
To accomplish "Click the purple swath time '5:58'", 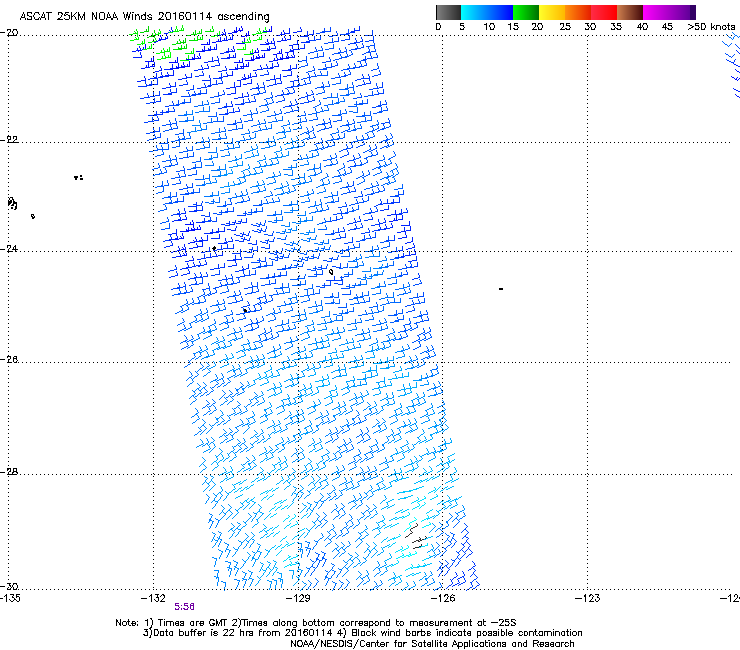I will pyautogui.click(x=185, y=607).
